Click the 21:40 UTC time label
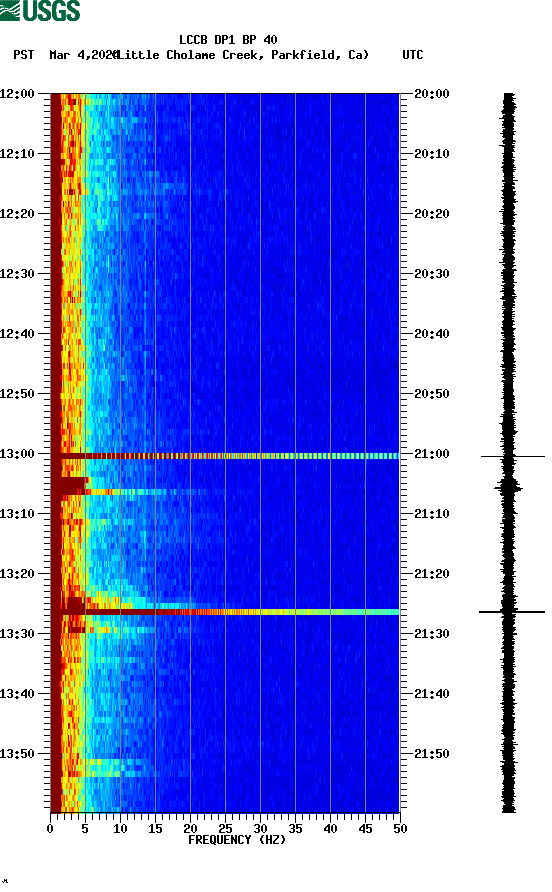 tap(432, 693)
